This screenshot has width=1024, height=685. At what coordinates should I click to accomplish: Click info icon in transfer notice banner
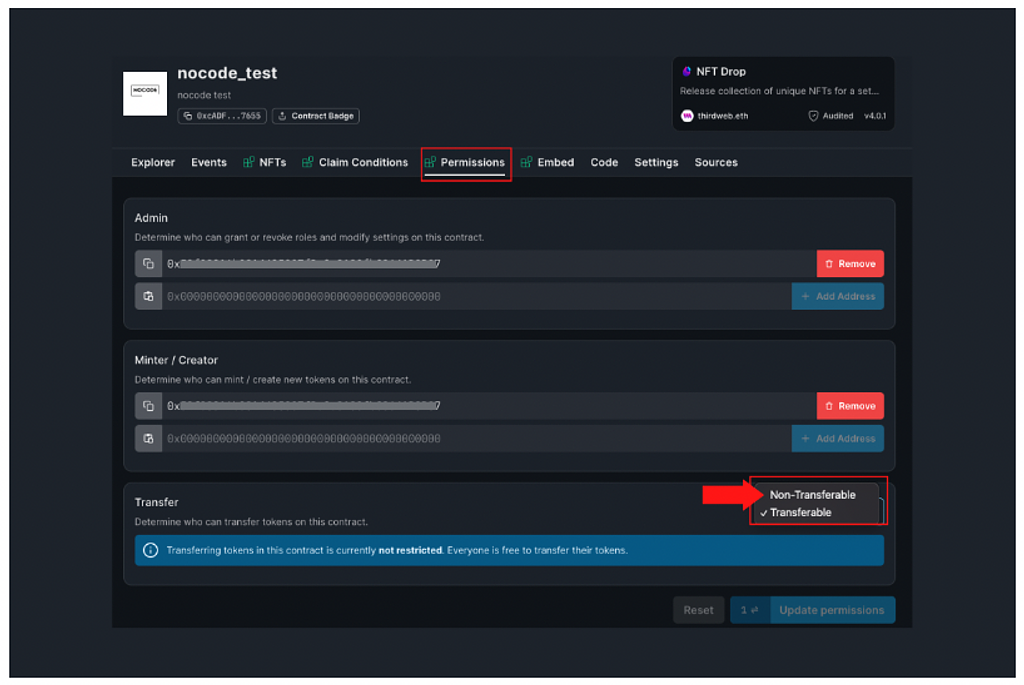[151, 550]
